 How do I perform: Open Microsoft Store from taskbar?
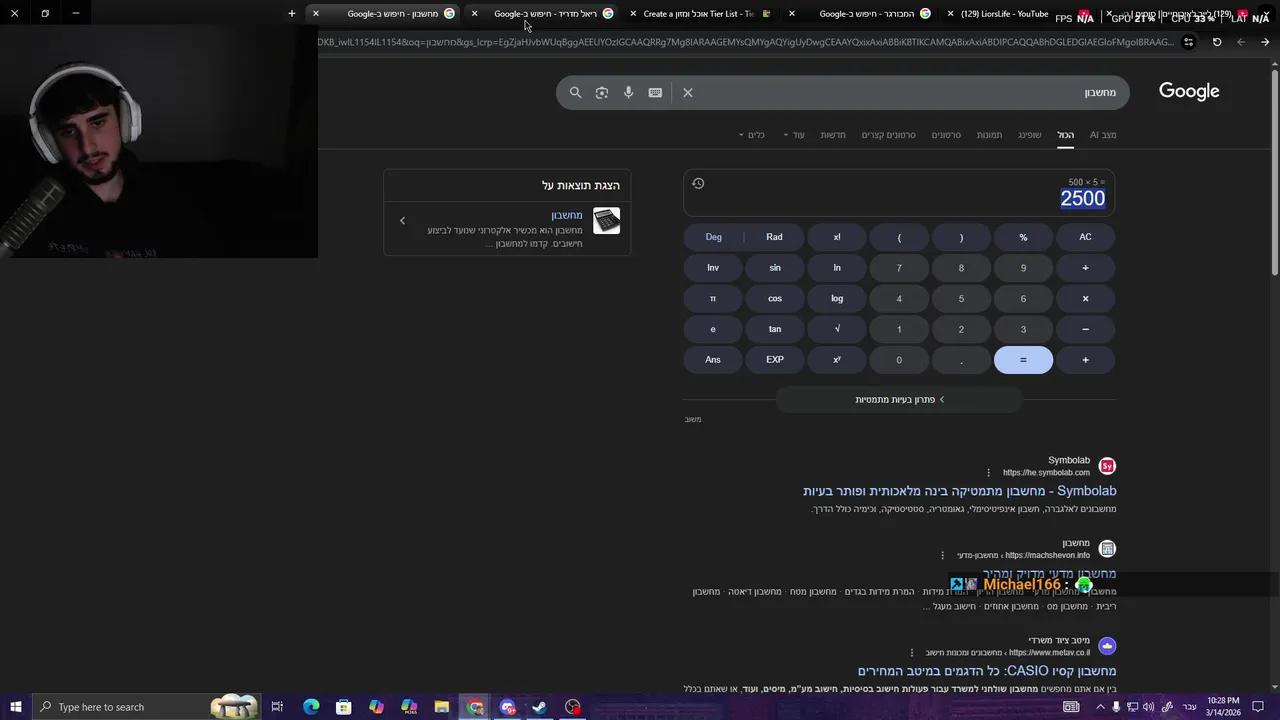click(x=343, y=707)
